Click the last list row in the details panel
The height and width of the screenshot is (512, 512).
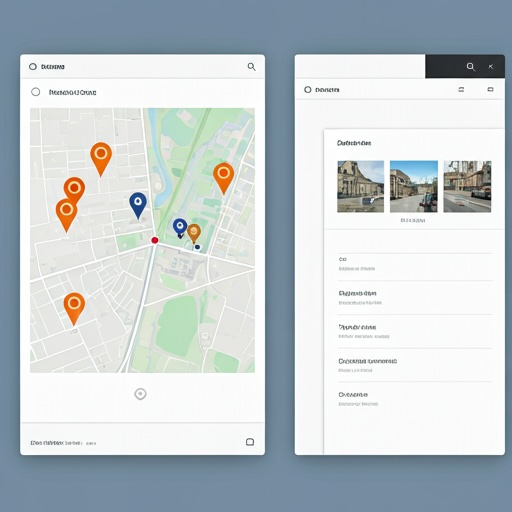(x=415, y=399)
